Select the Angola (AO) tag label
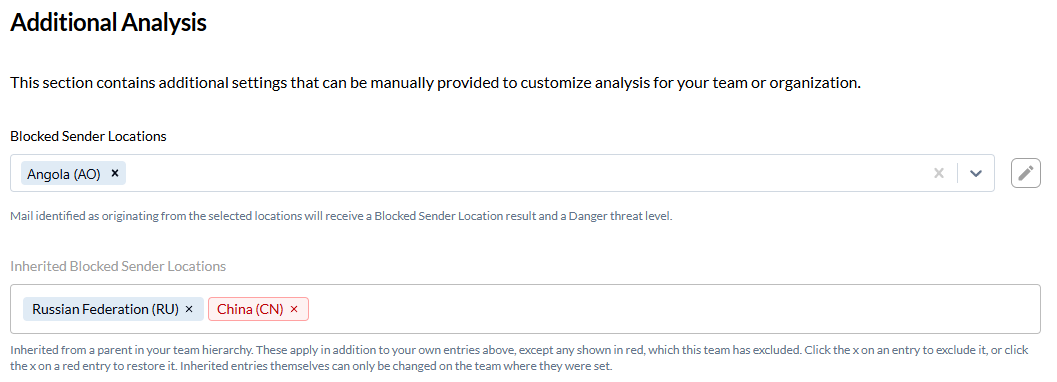 [64, 174]
